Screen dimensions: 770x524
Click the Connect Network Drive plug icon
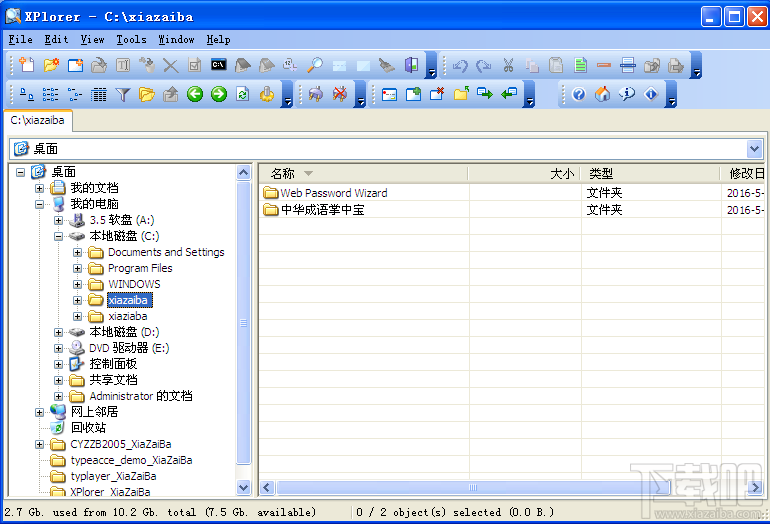pos(315,94)
